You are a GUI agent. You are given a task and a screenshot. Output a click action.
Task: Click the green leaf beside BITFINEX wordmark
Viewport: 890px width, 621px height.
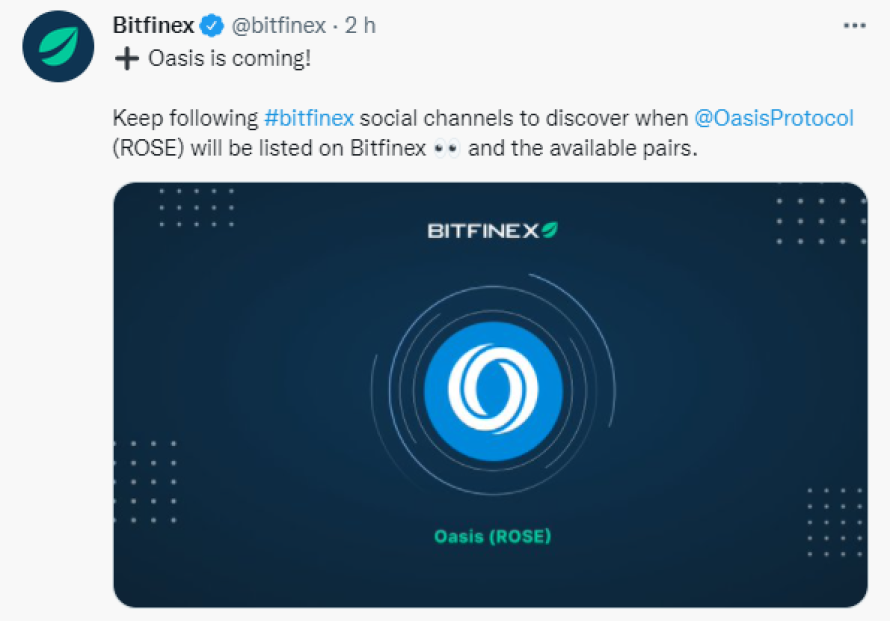click(x=549, y=230)
